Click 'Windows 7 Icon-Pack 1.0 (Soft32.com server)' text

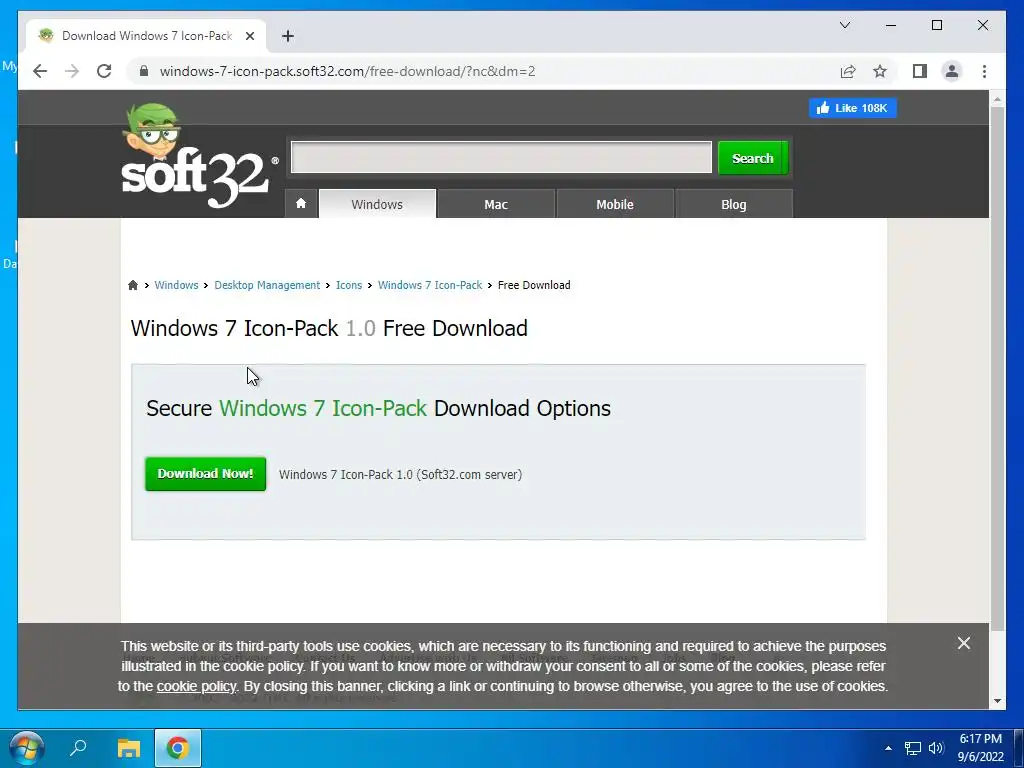click(x=400, y=475)
